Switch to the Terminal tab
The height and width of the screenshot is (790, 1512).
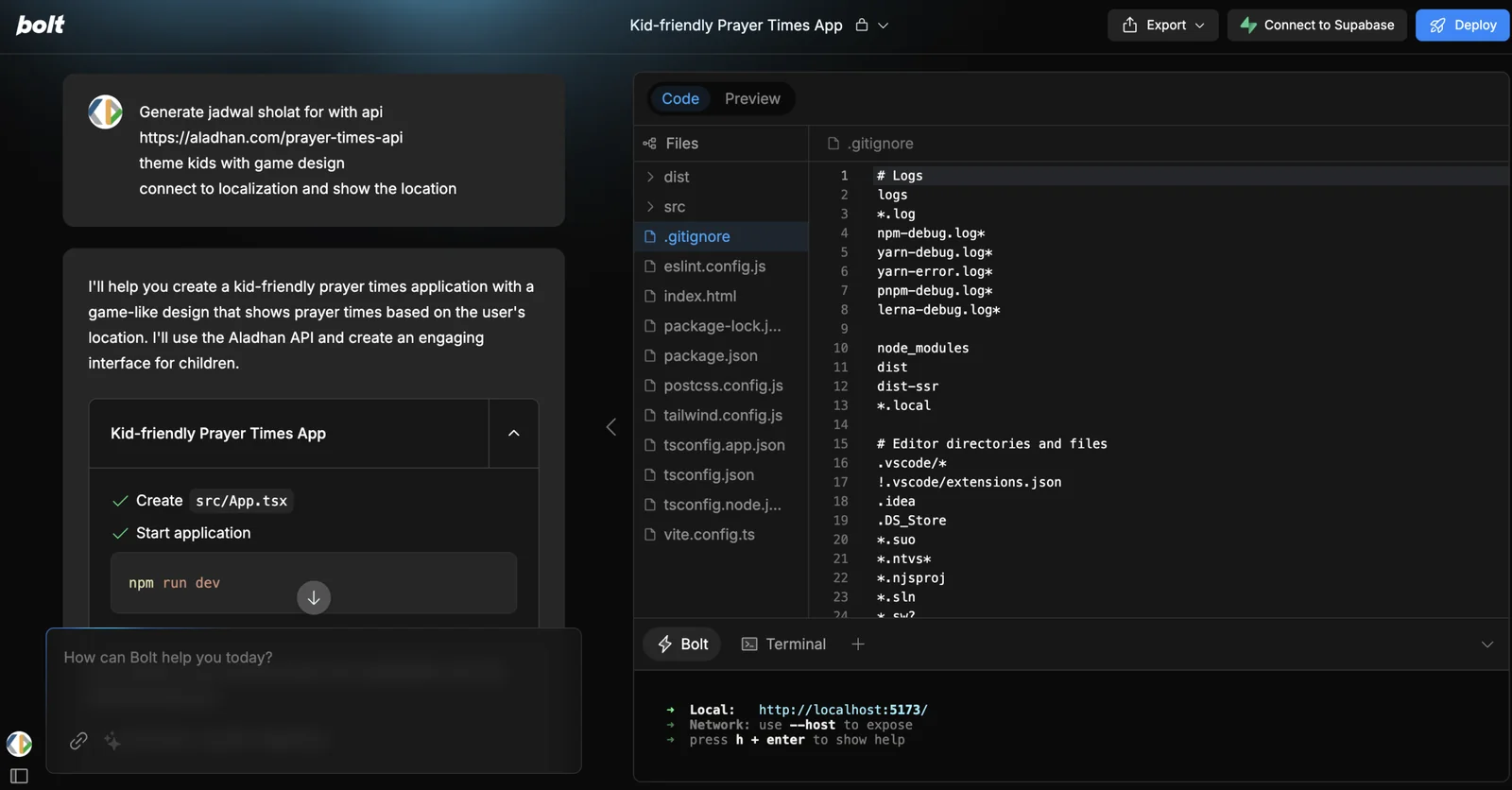pos(784,644)
